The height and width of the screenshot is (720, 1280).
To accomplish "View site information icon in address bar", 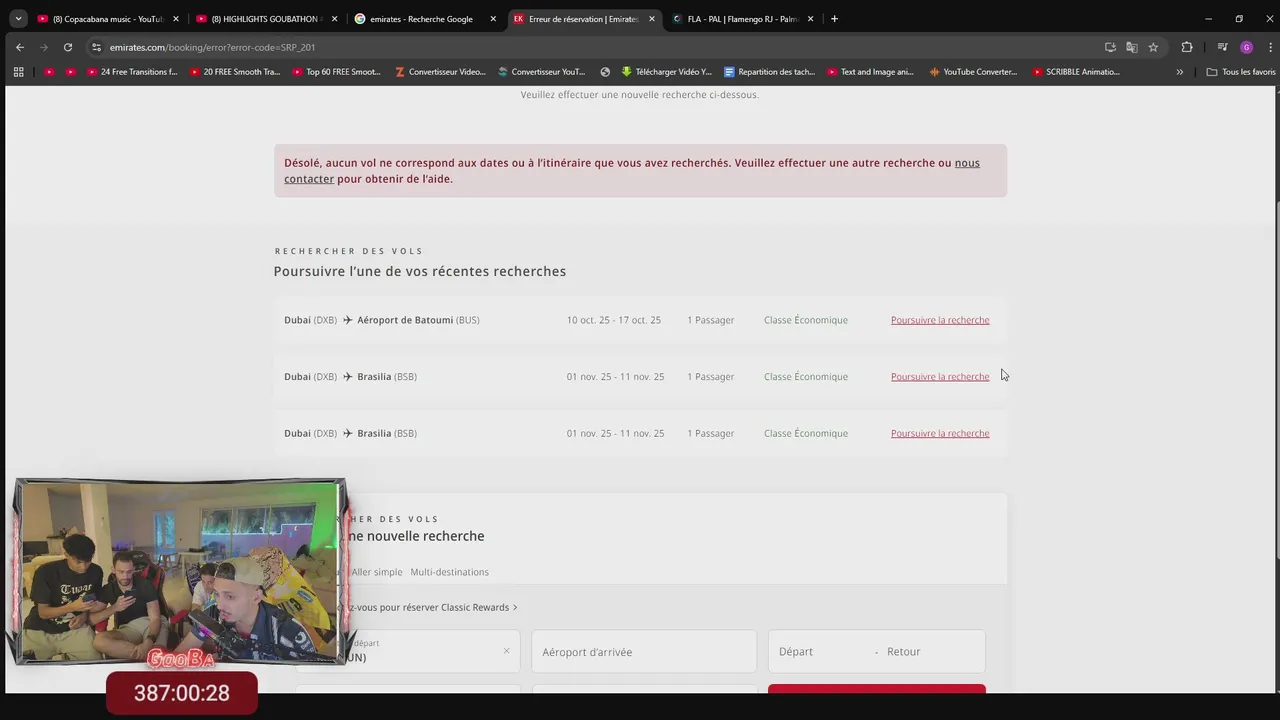I will pyautogui.click(x=96, y=47).
